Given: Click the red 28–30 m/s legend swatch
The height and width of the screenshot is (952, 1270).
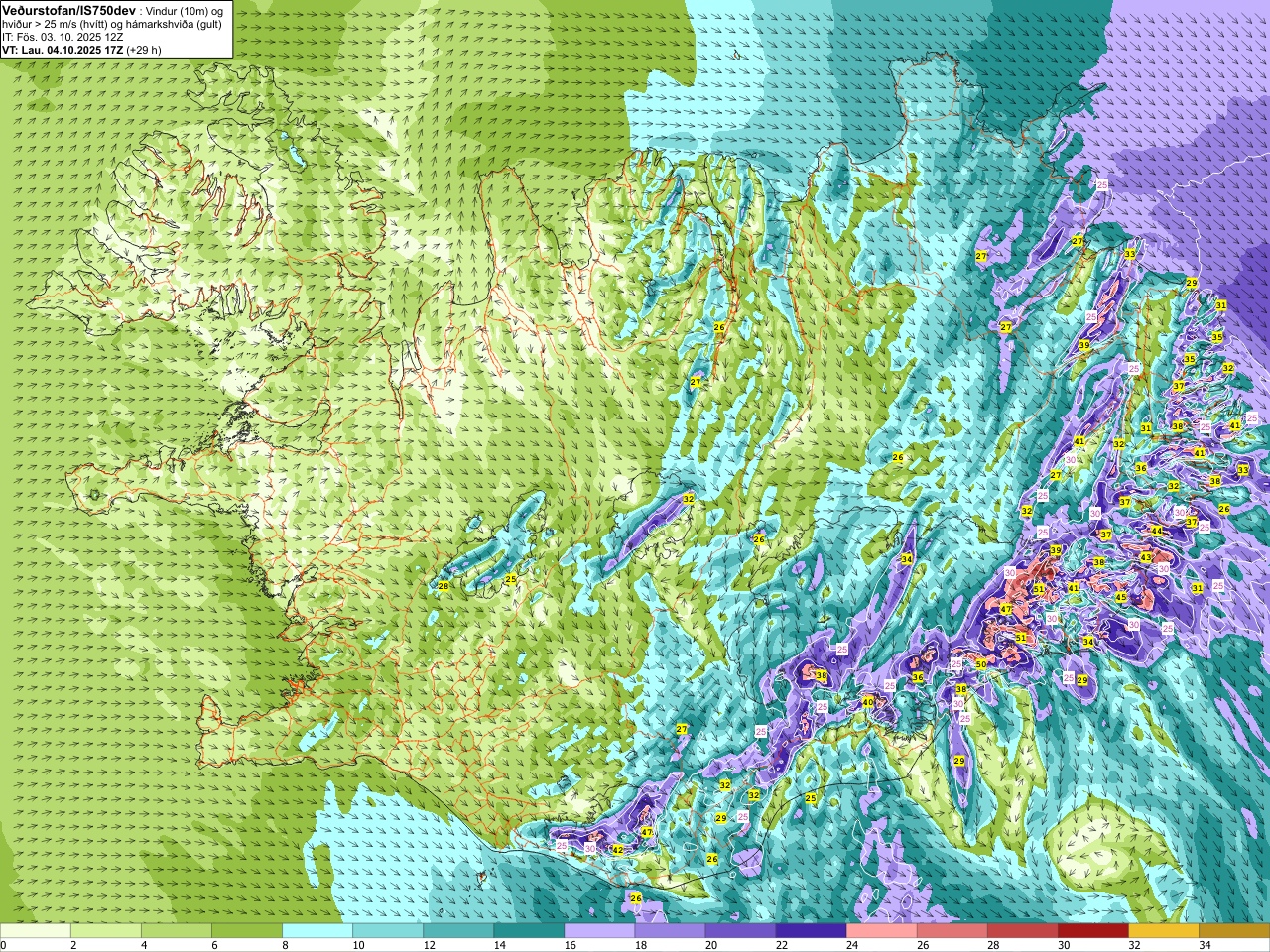Looking at the screenshot, I should (1022, 931).
